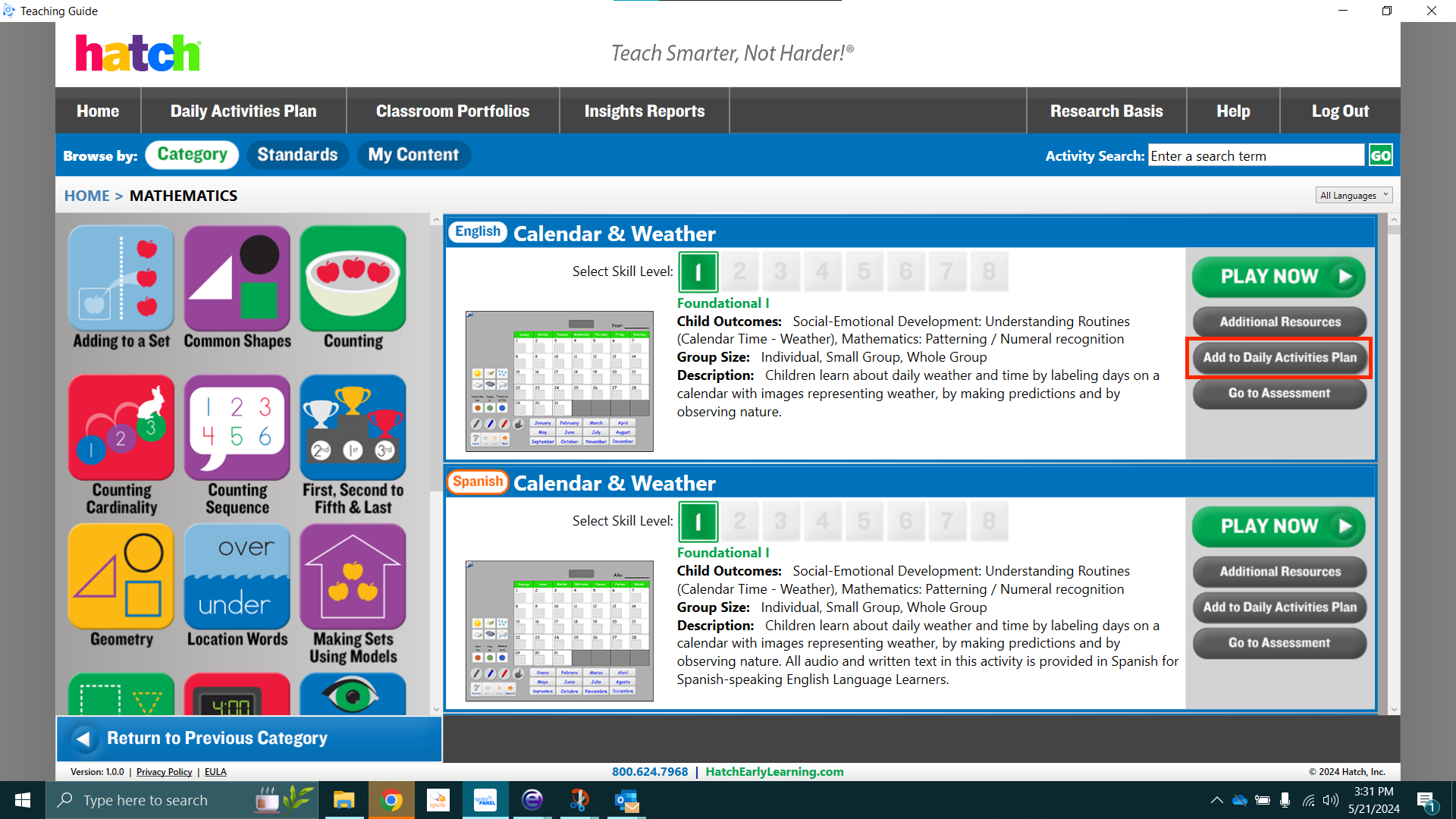This screenshot has width=1456, height=819.
Task: Click the English calendar activity thumbnail
Action: pos(560,381)
